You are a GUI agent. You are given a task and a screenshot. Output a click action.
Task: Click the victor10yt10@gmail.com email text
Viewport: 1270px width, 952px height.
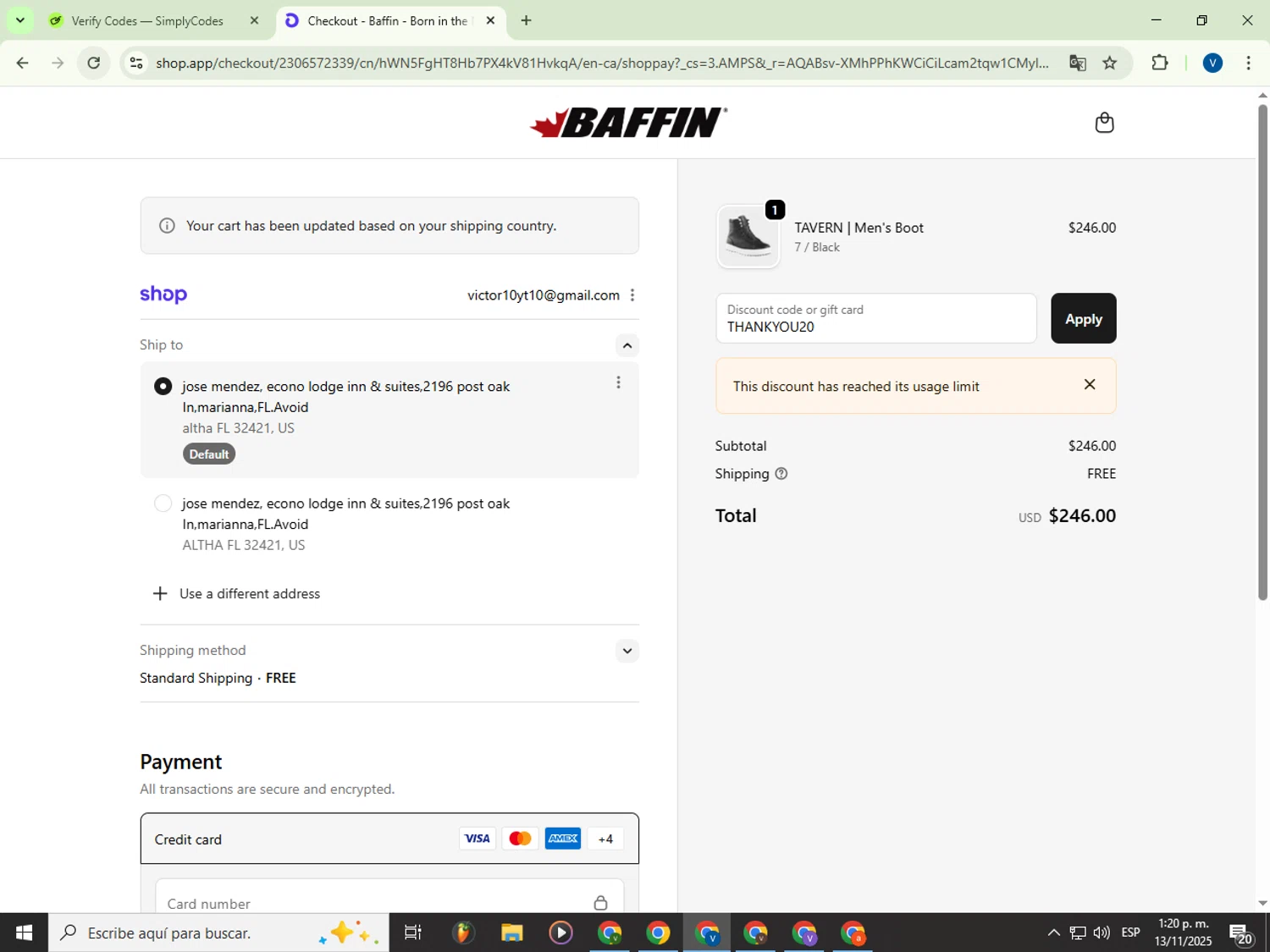[x=544, y=294]
